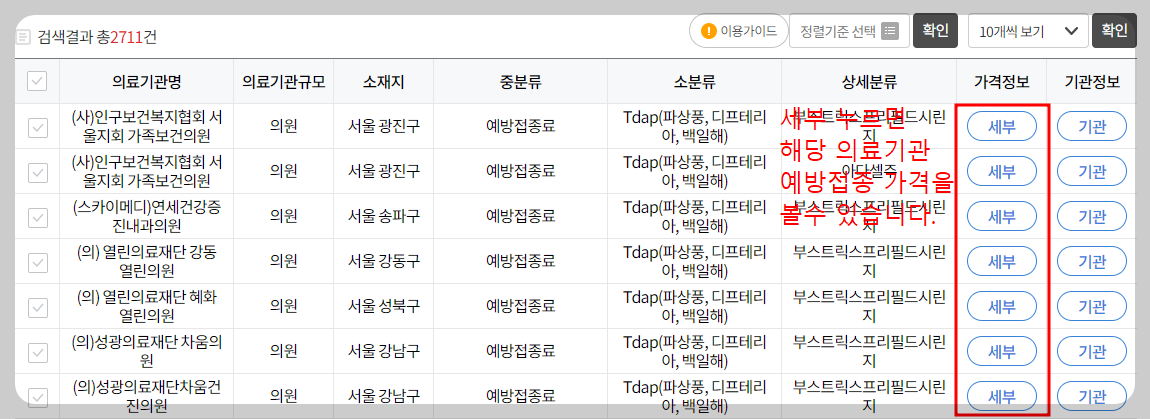Click the 소분류 column header
Image resolution: width=1150 pixels, height=419 pixels.
coord(694,81)
